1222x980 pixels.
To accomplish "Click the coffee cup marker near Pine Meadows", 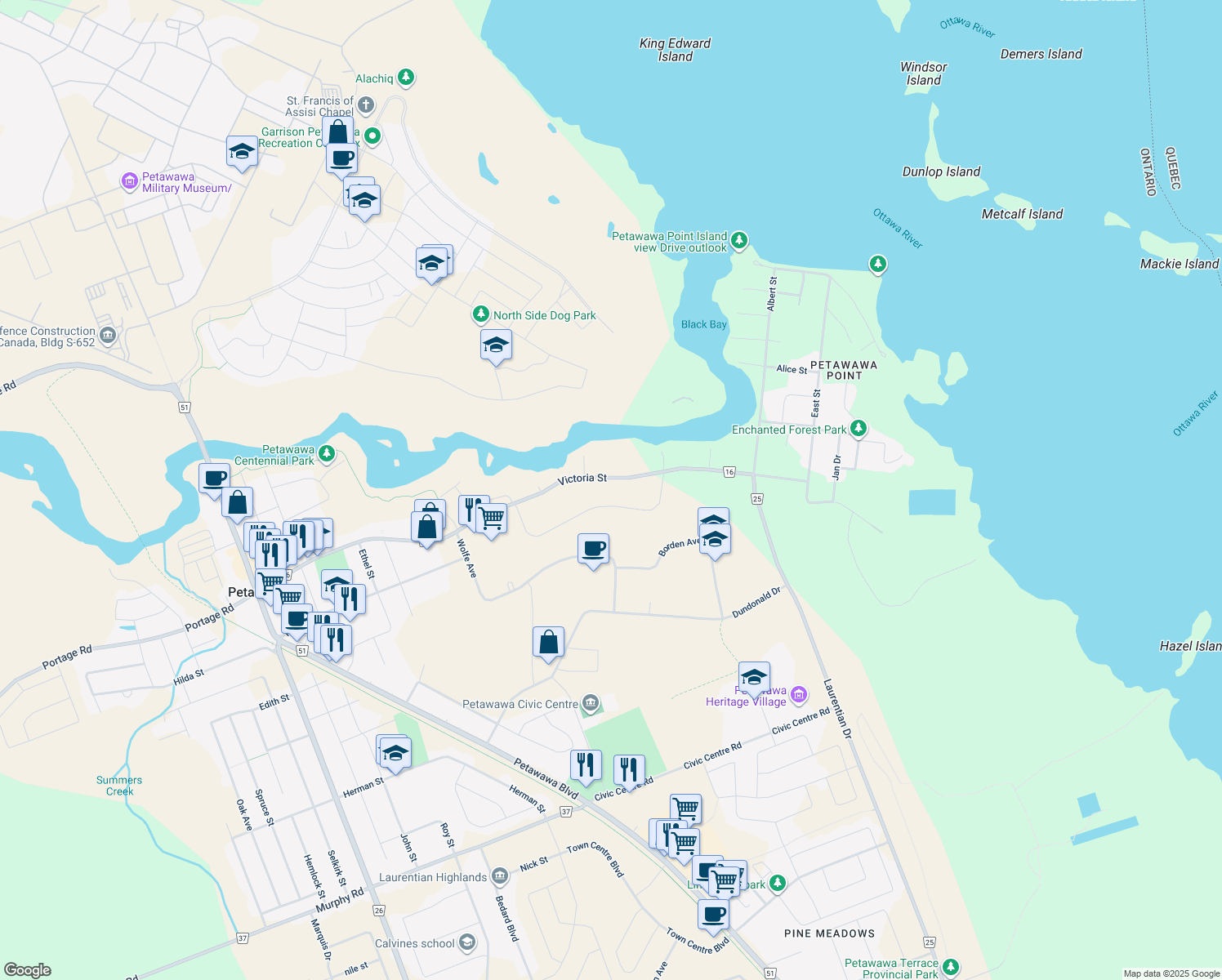I will [x=713, y=915].
